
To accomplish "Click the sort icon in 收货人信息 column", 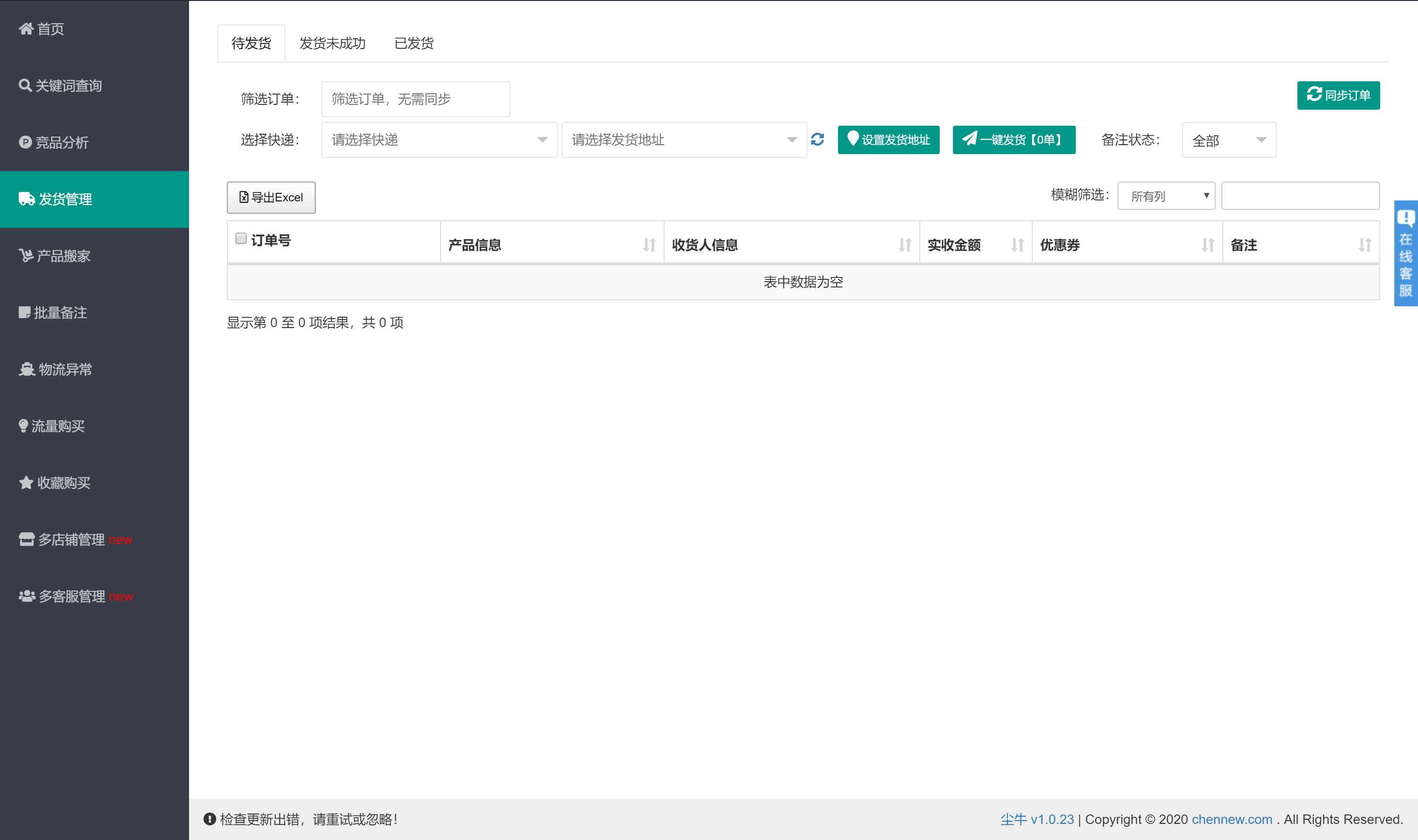I will [905, 244].
